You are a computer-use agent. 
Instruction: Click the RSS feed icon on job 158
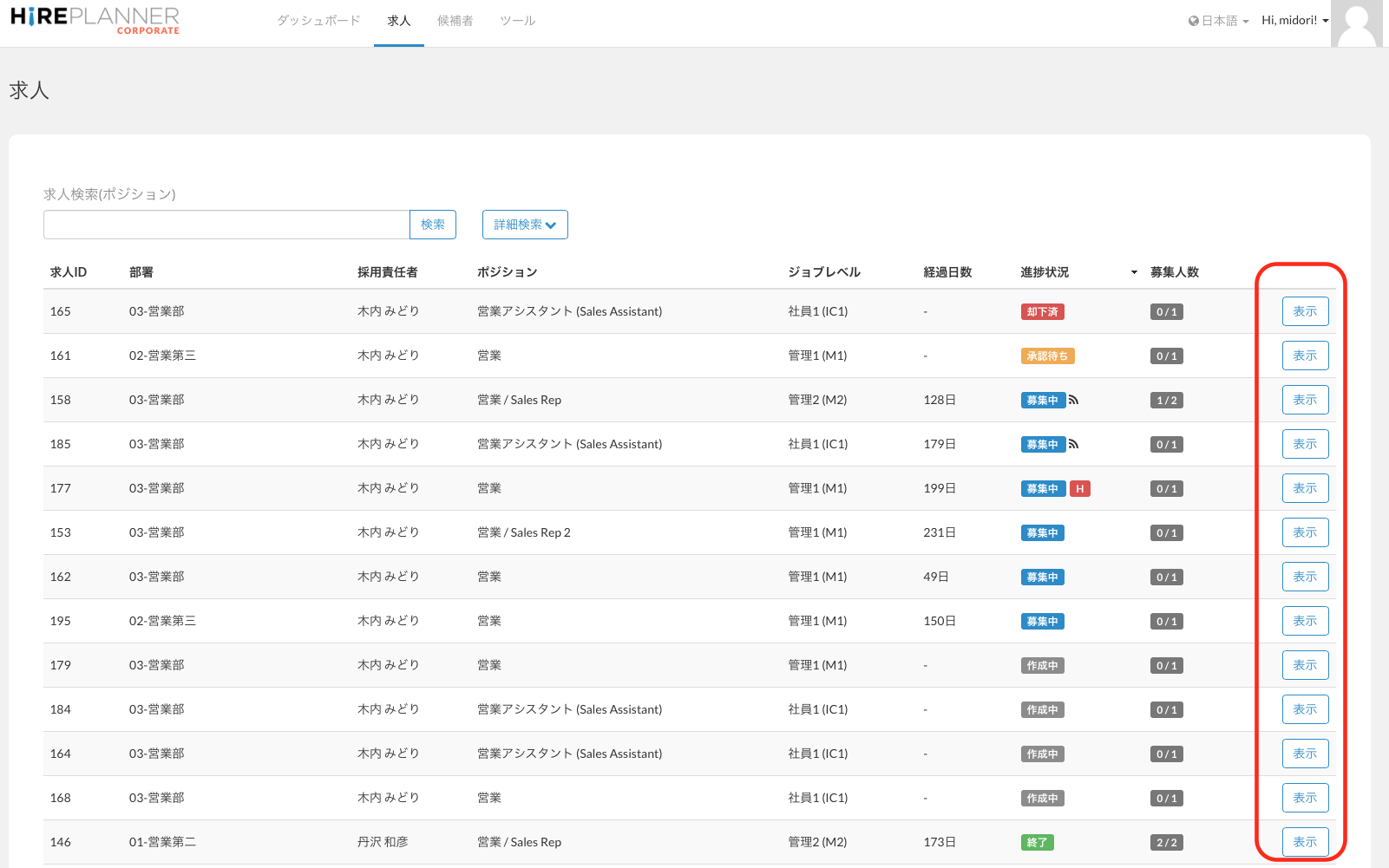1073,400
